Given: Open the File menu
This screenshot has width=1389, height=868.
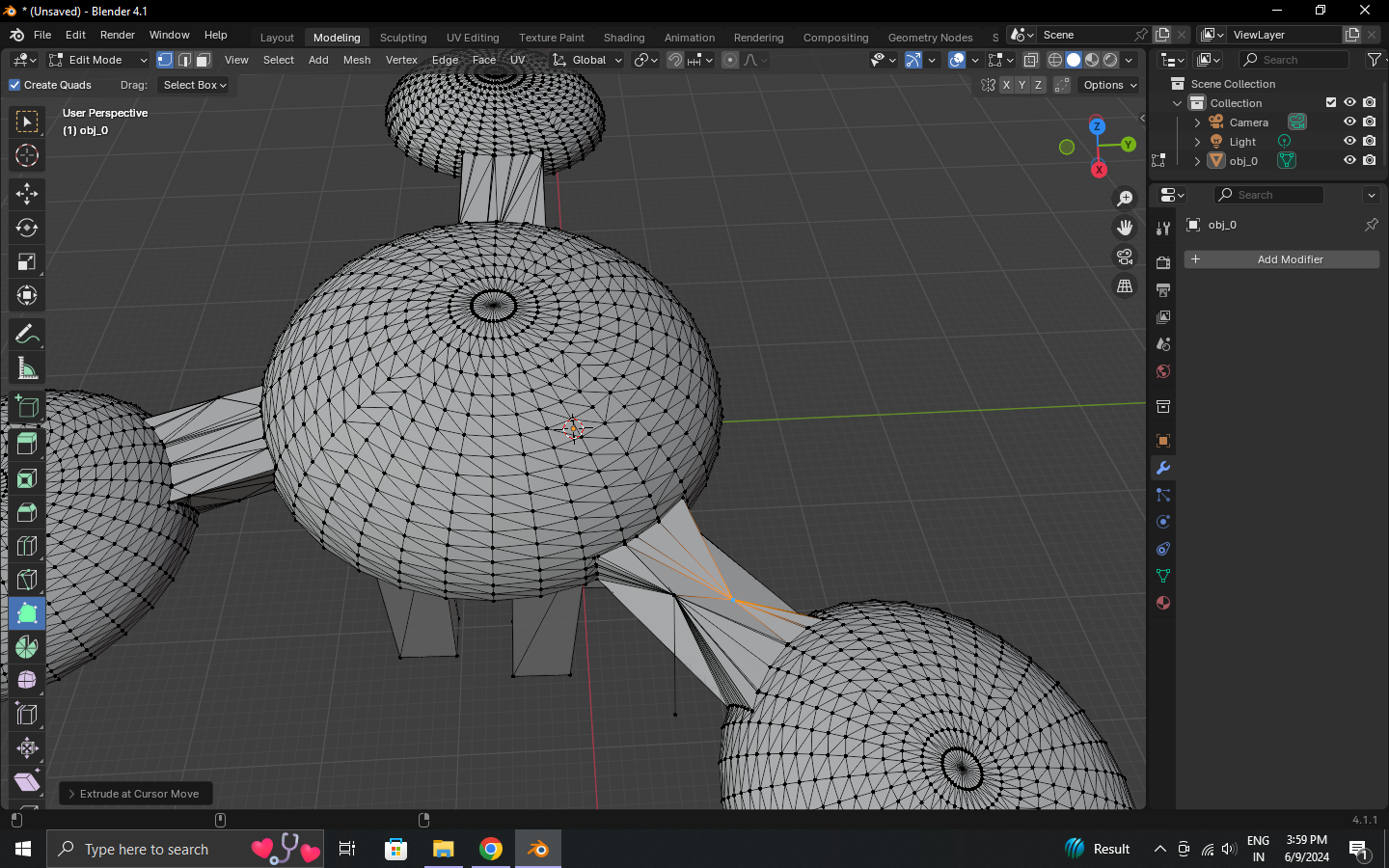Looking at the screenshot, I should pos(42,35).
